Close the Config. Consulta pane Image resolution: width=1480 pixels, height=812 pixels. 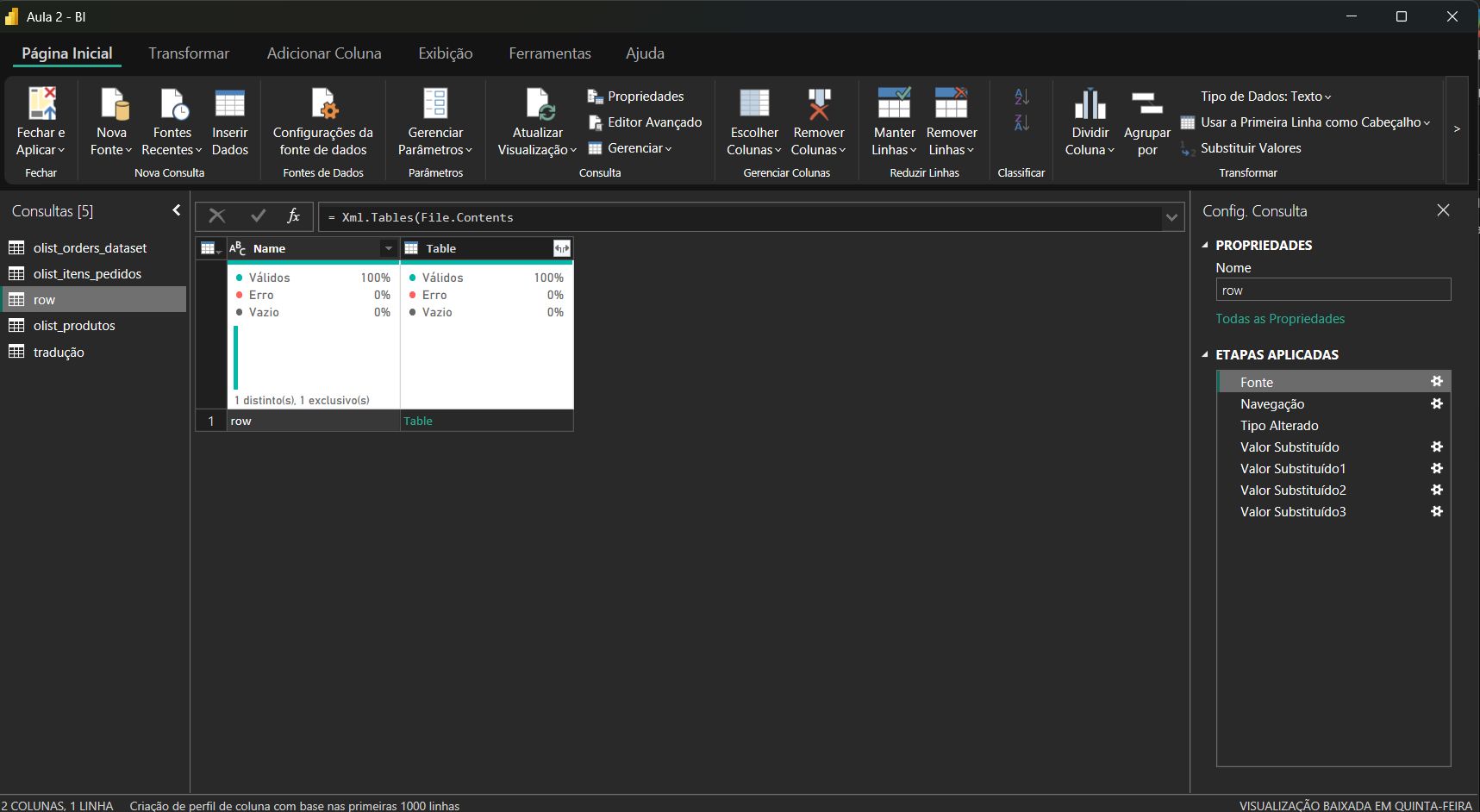click(1444, 210)
